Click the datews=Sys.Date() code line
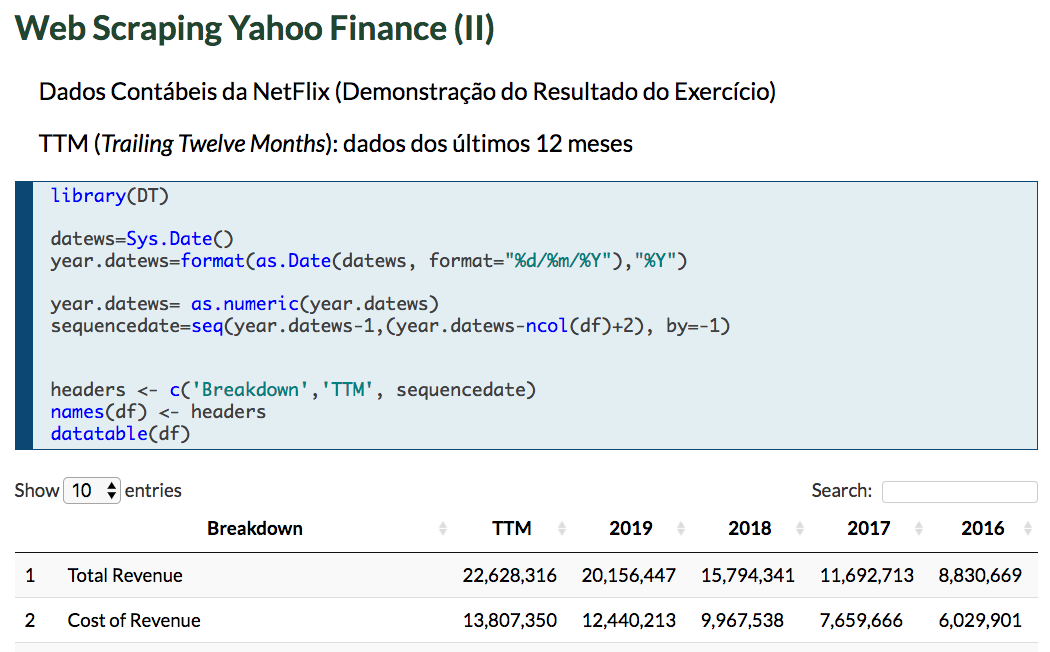Screen dimensions: 1050x652 pos(142,239)
